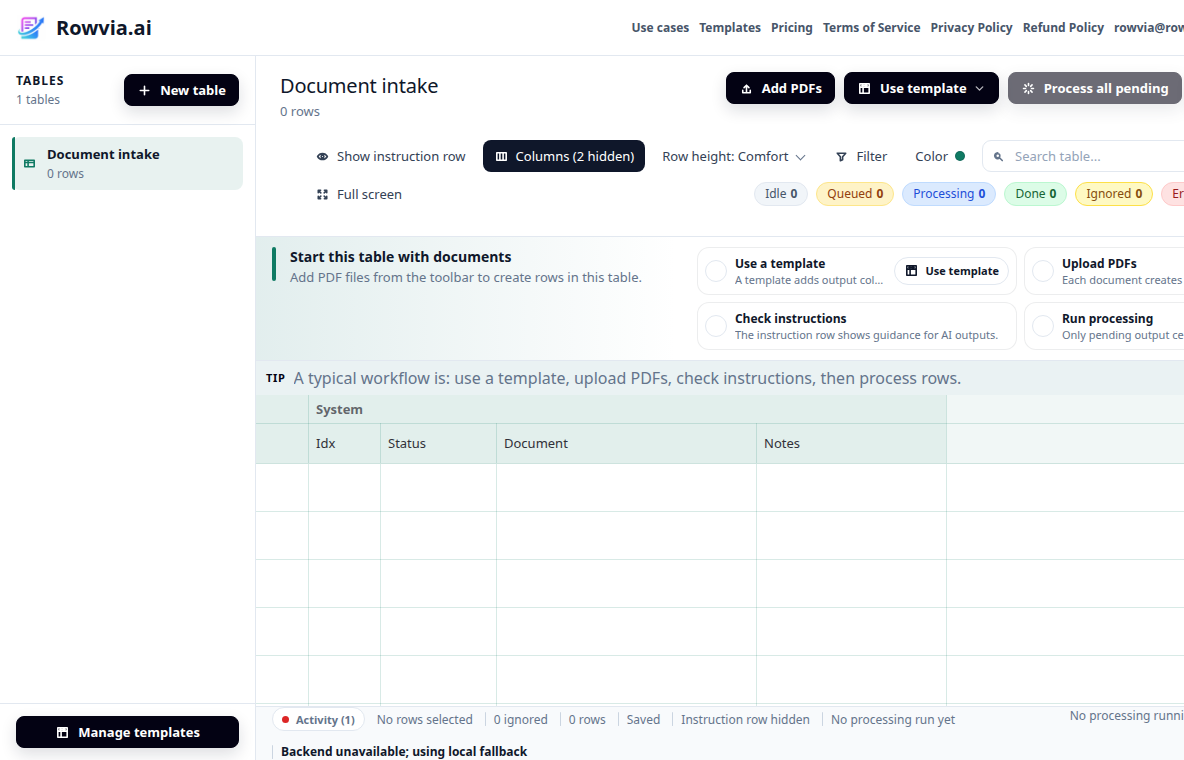Click Use template in the onboarding card
The height and width of the screenshot is (760, 1184).
(x=951, y=271)
